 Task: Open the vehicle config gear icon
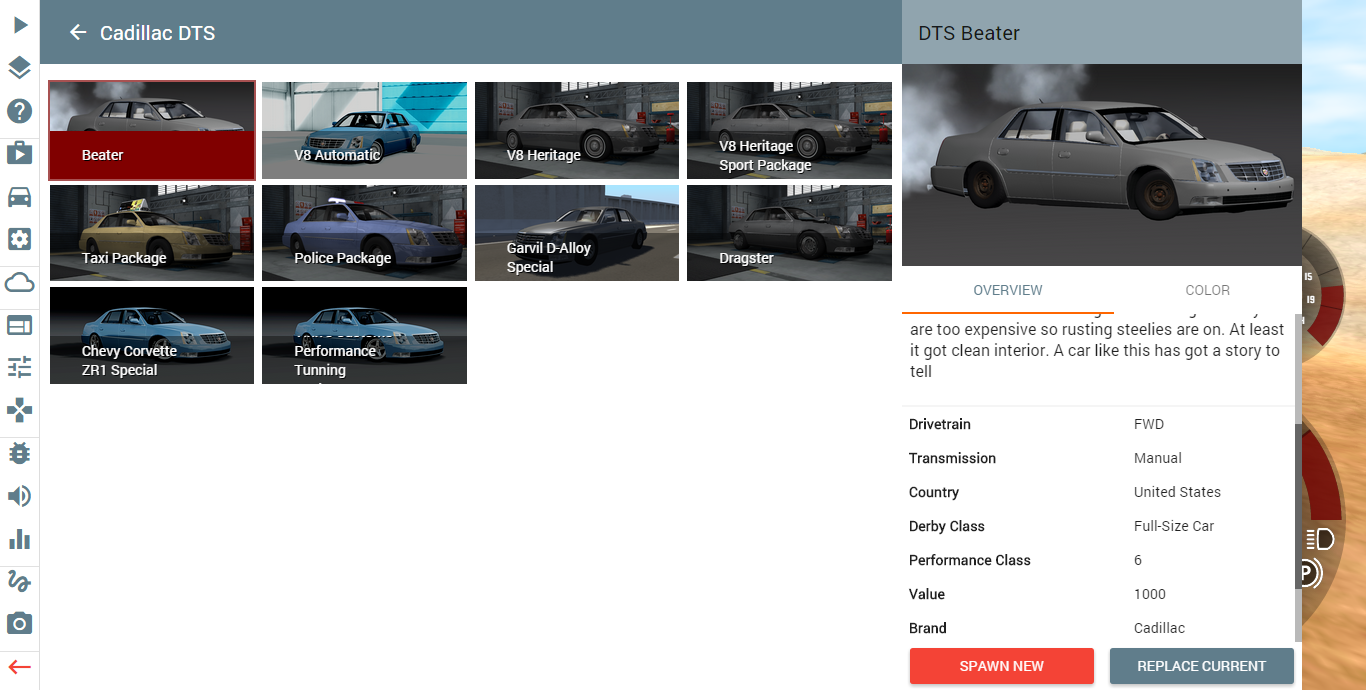[x=19, y=239]
